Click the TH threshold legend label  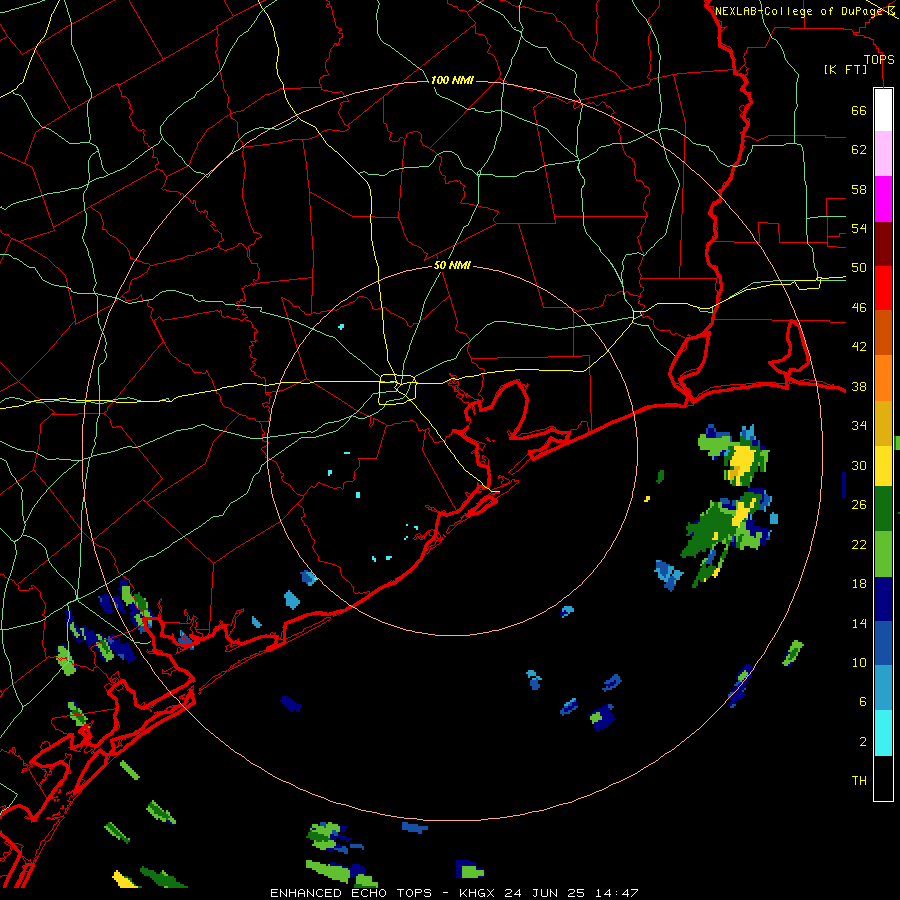pyautogui.click(x=859, y=781)
